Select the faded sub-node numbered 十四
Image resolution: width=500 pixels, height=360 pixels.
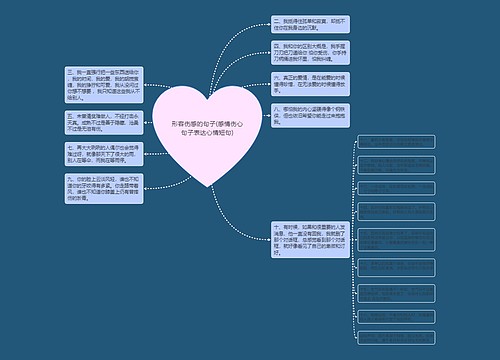396,212
